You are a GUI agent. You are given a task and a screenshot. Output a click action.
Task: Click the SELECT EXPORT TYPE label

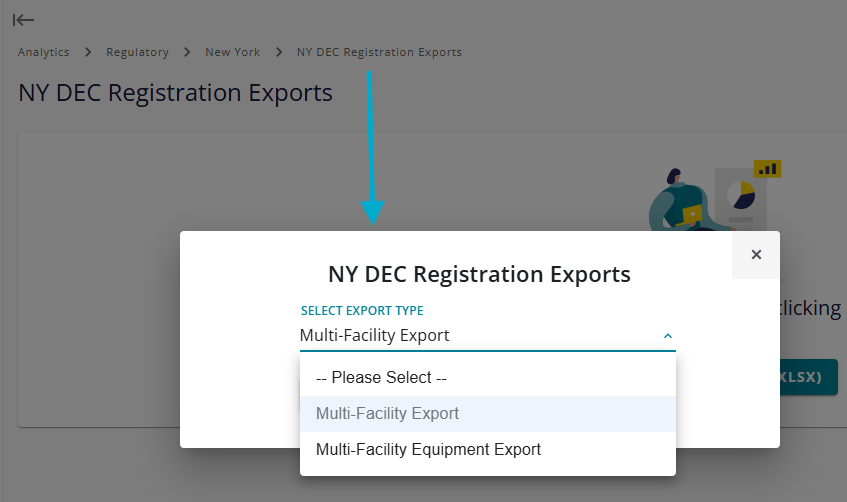[x=362, y=311]
